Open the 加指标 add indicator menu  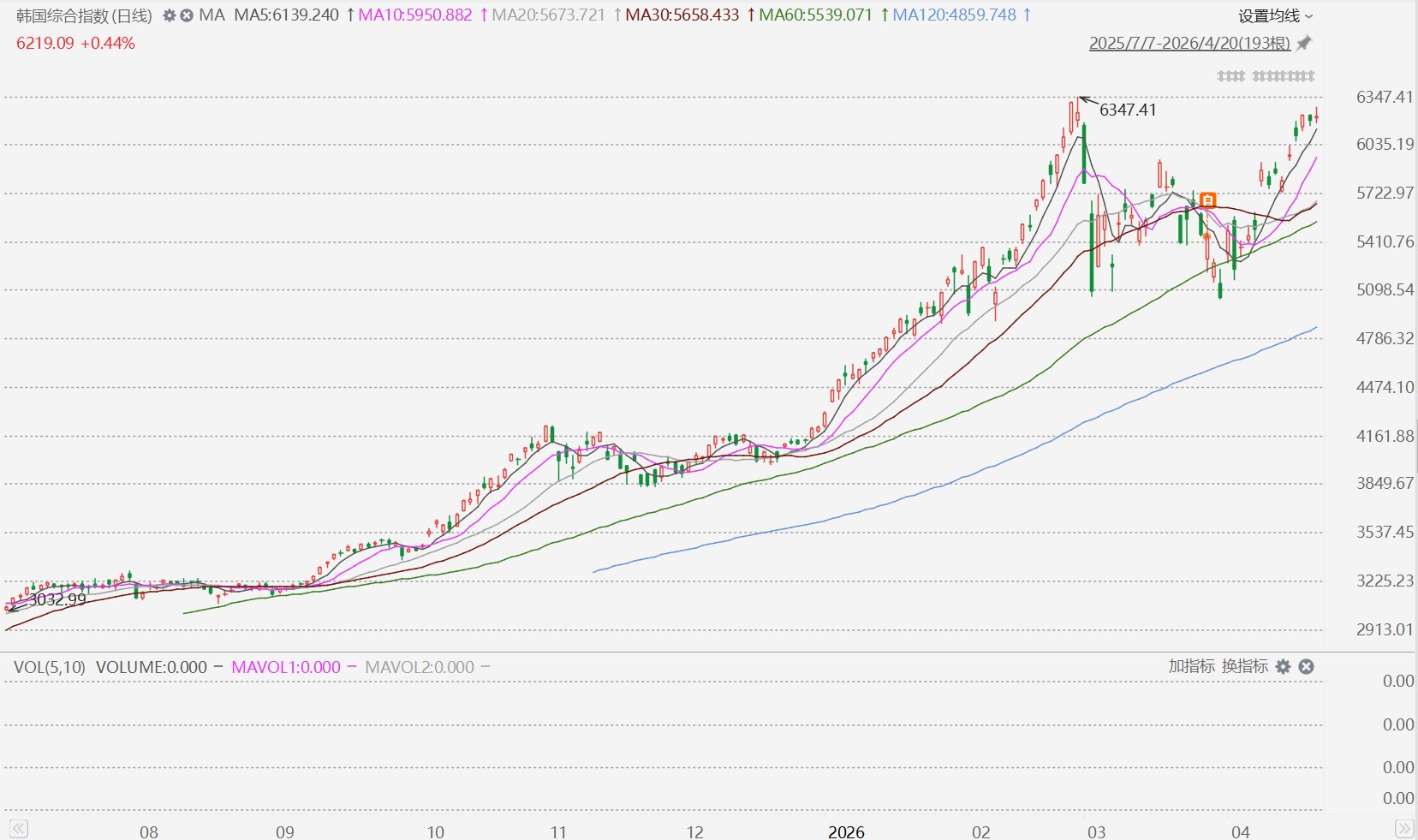[x=1191, y=666]
